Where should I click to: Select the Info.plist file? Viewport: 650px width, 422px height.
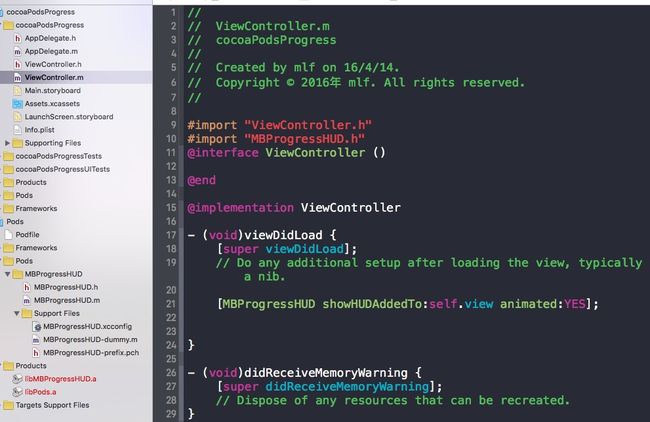coord(39,130)
